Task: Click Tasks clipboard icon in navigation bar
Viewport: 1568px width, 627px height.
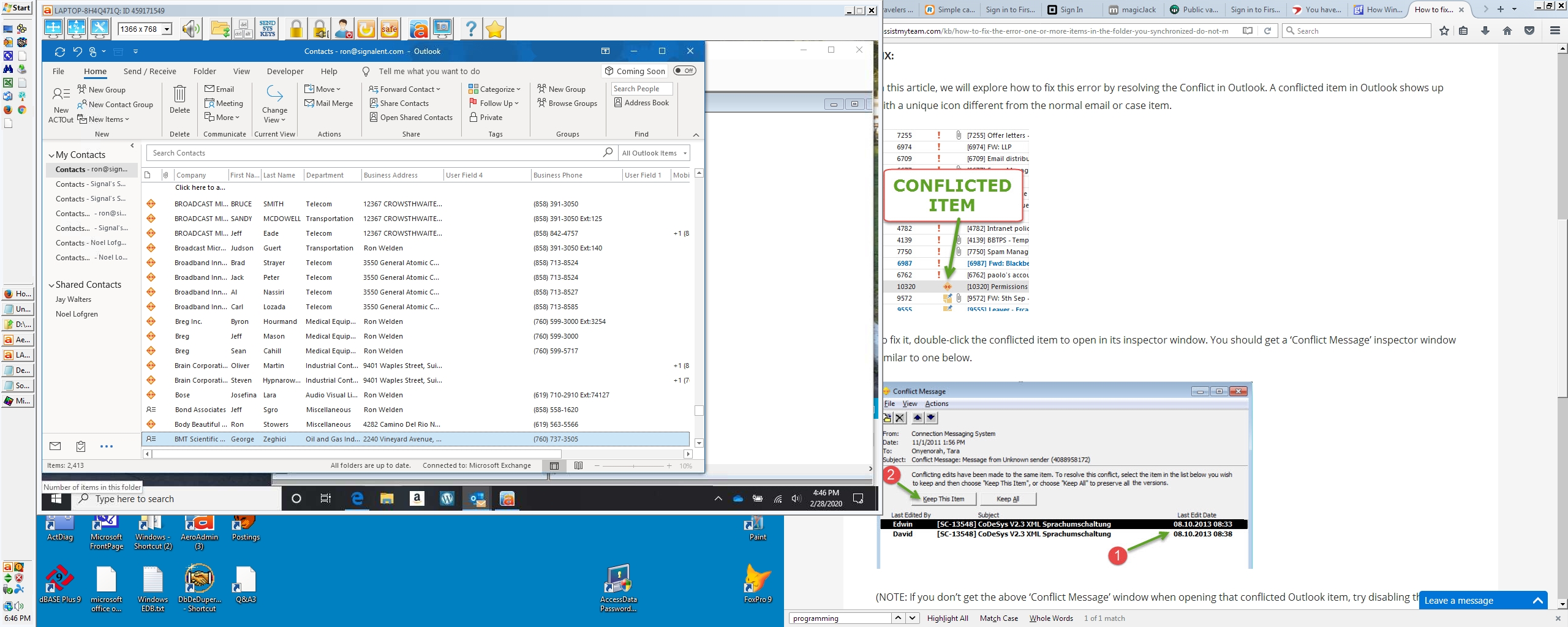Action: (81, 446)
